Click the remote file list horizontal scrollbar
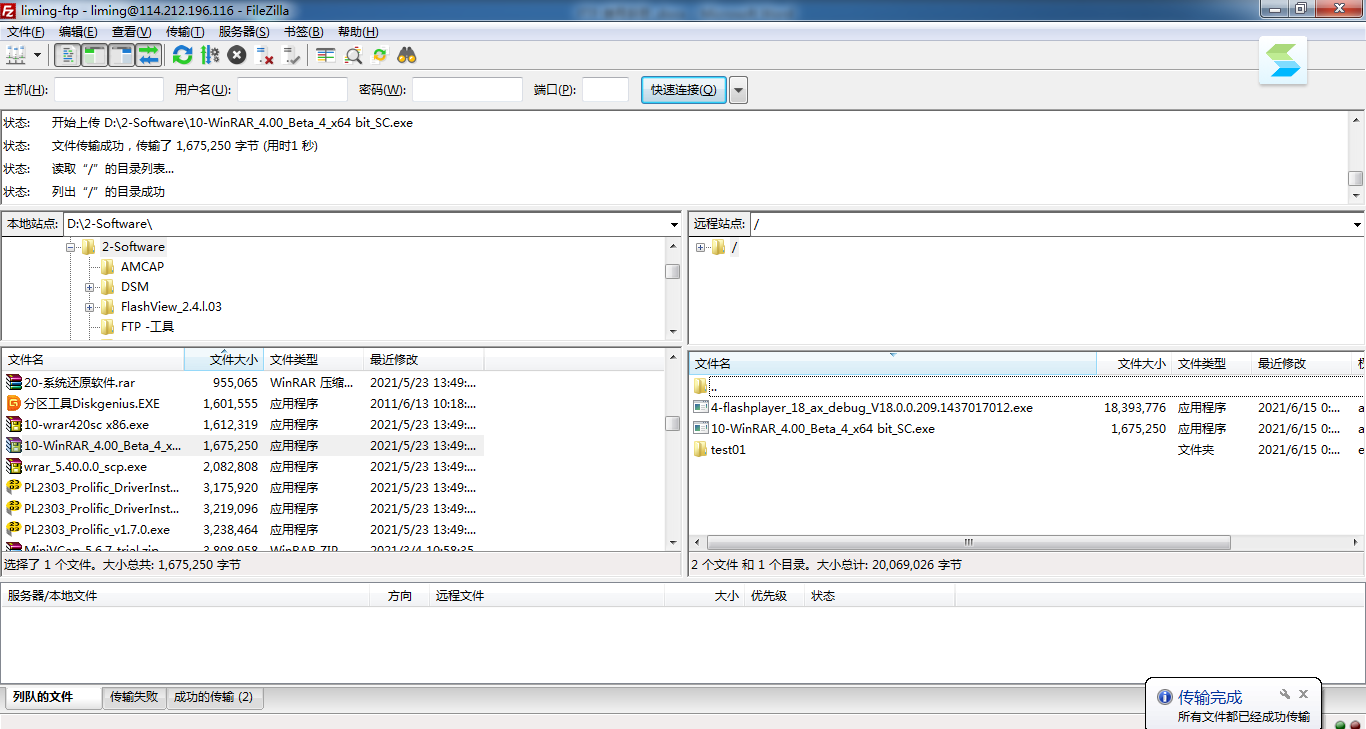This screenshot has height=729, width=1366. click(x=968, y=542)
